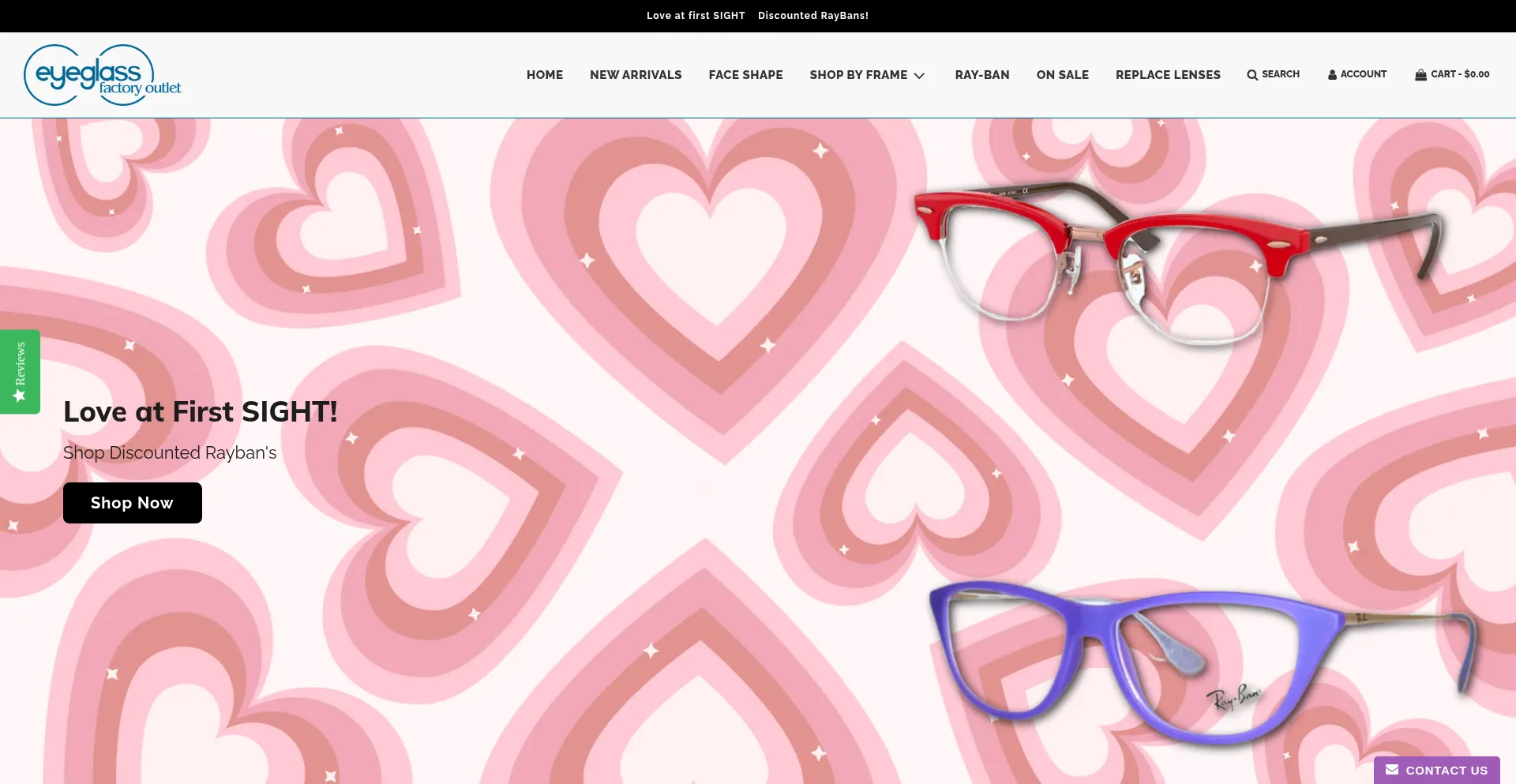Click the Eyeglass Factory Outlet logo
The image size is (1516, 784).
[x=103, y=75]
